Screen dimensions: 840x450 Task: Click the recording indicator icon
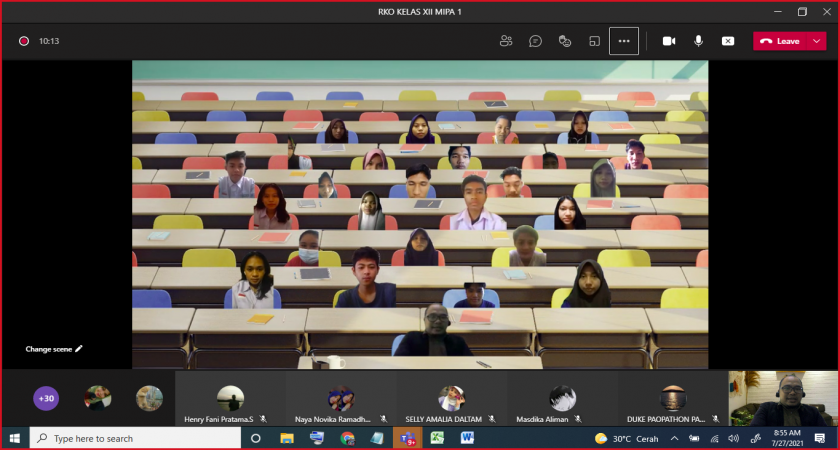pyautogui.click(x=23, y=41)
